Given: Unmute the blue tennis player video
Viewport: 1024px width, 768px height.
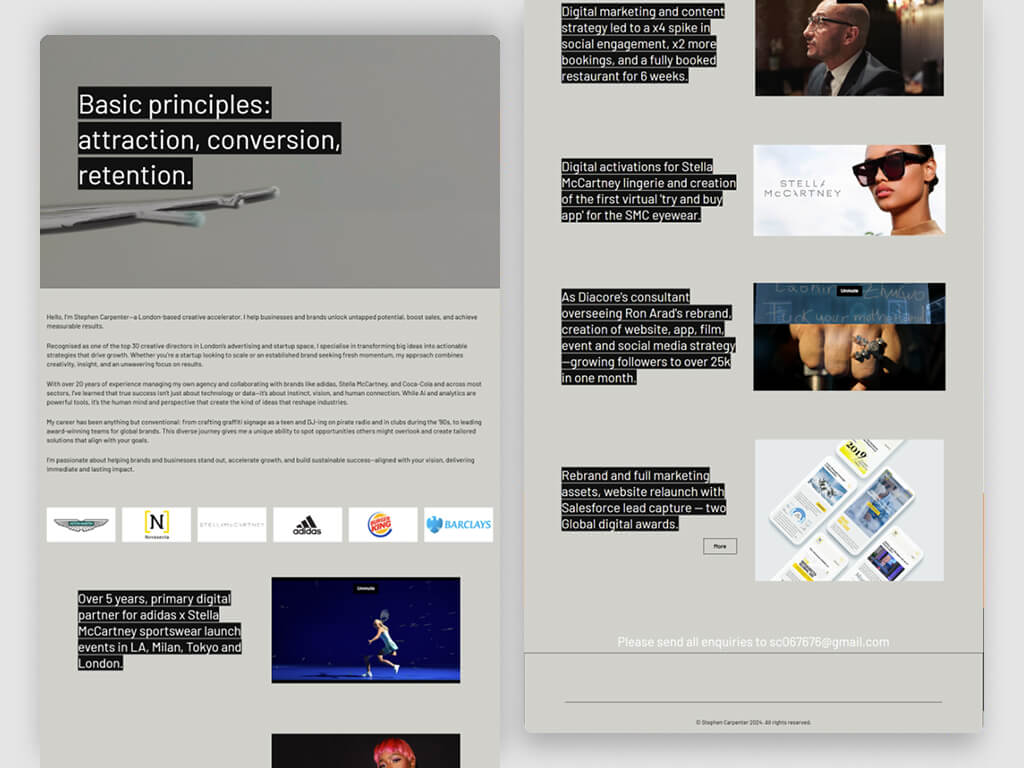Looking at the screenshot, I should 365,588.
